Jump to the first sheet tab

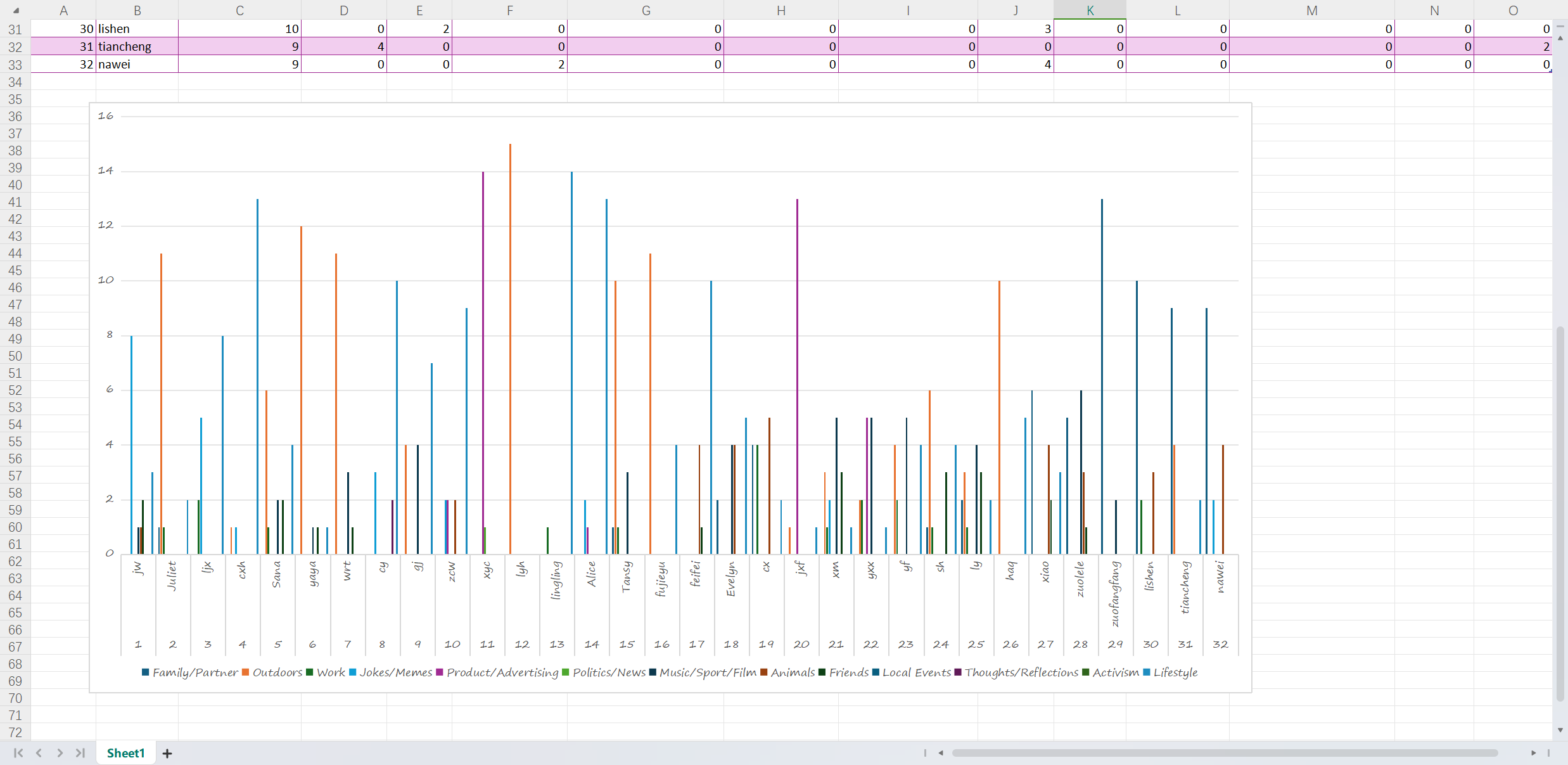coord(18,753)
